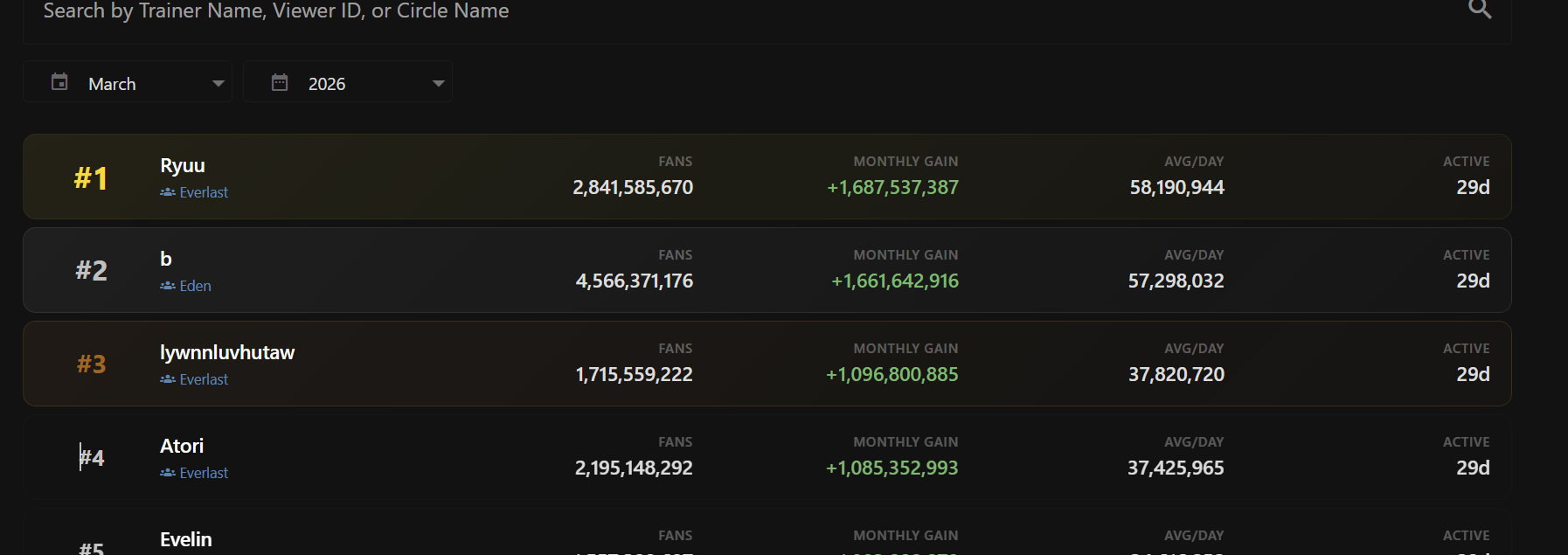Image resolution: width=1568 pixels, height=555 pixels.
Task: Click fans value 4,566,371,176
Action: [635, 281]
